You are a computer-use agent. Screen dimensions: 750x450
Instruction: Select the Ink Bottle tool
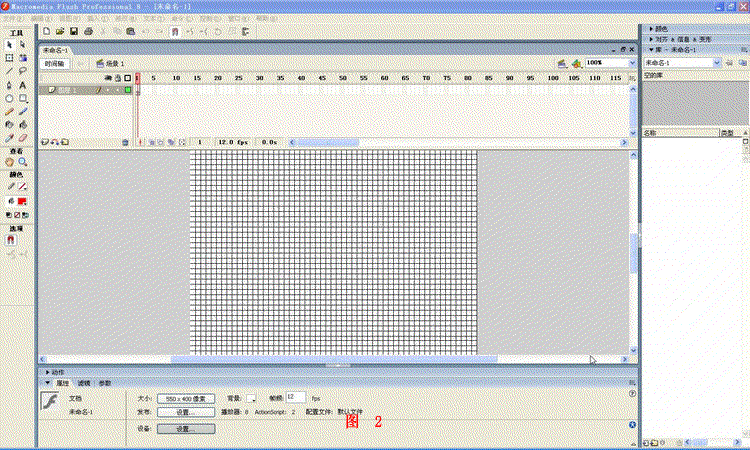click(x=10, y=125)
